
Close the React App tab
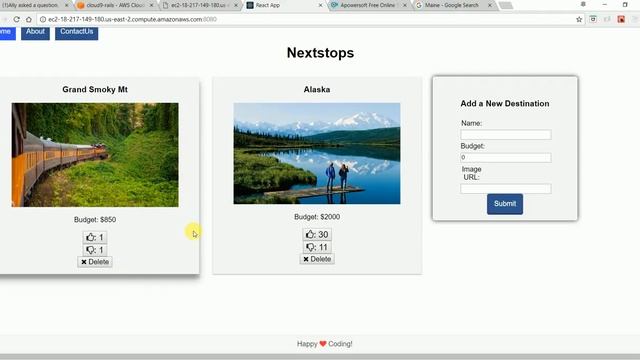pos(320,5)
